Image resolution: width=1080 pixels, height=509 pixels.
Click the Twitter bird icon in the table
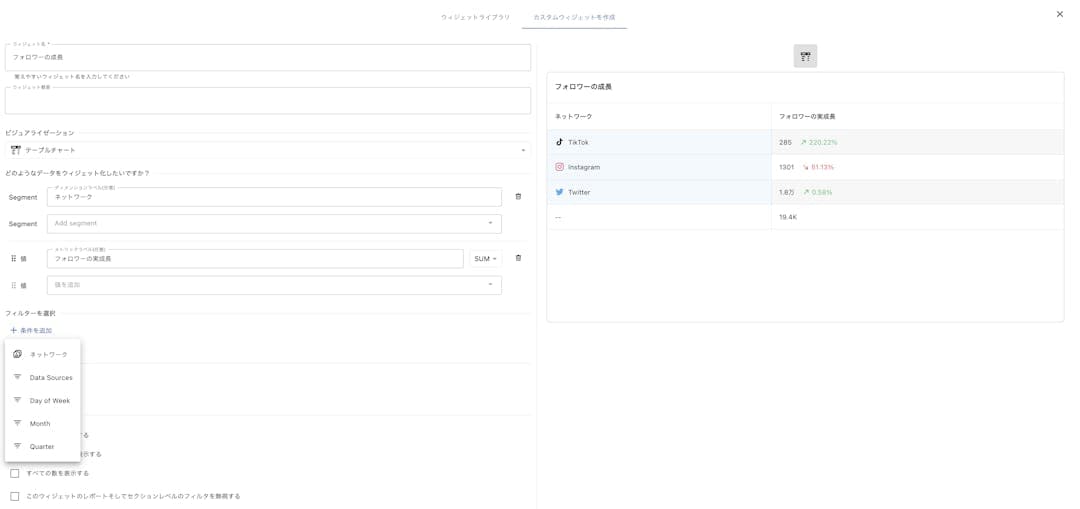coord(559,192)
